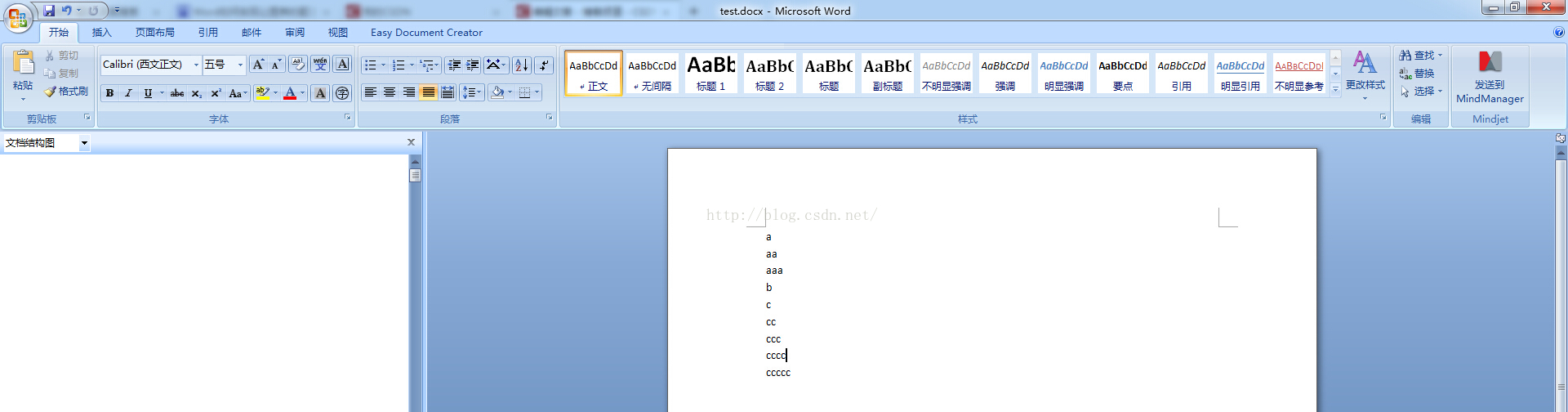This screenshot has width=1568, height=412.
Task: Center-align the paragraph text
Action: click(x=390, y=92)
